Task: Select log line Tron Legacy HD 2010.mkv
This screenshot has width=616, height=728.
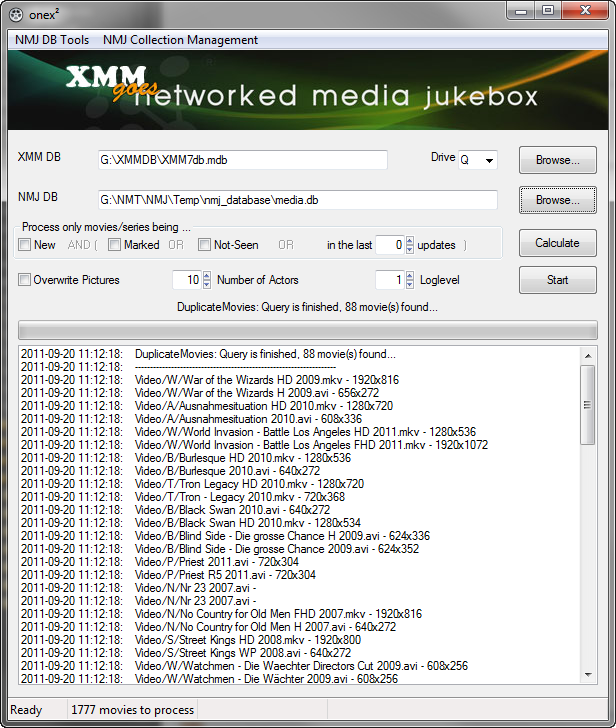Action: (249, 484)
